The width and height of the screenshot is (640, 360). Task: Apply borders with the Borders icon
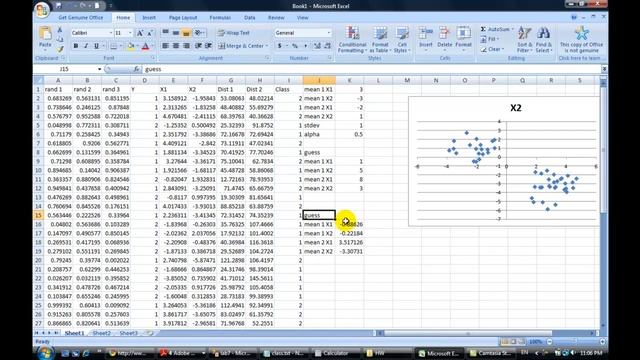(x=114, y=46)
